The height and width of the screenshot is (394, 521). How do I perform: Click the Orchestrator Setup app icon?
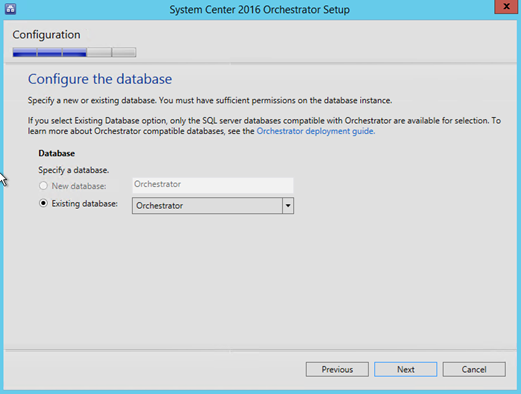(10, 9)
